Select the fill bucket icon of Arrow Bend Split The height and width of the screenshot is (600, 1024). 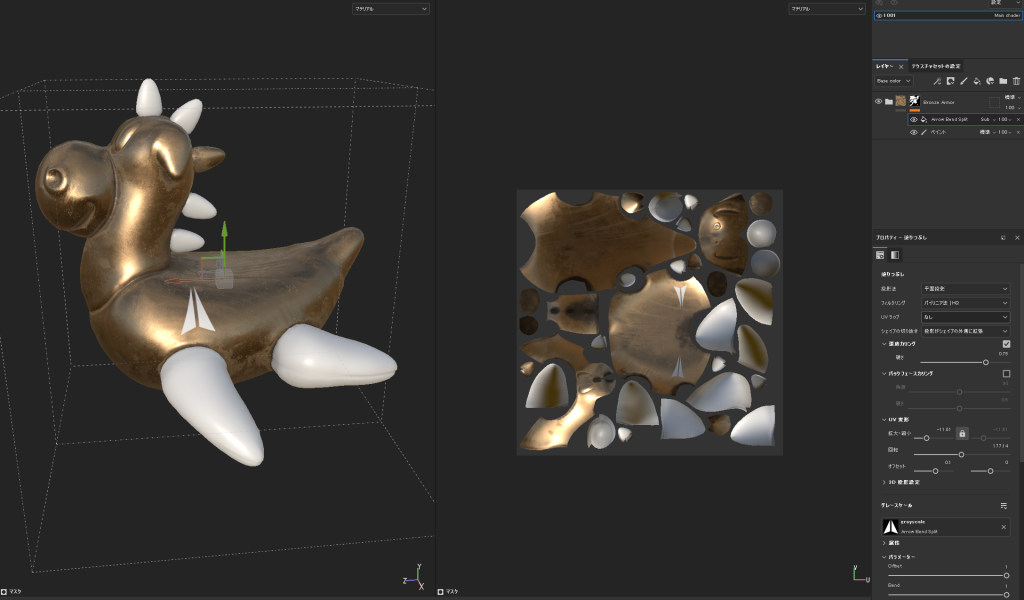point(924,119)
